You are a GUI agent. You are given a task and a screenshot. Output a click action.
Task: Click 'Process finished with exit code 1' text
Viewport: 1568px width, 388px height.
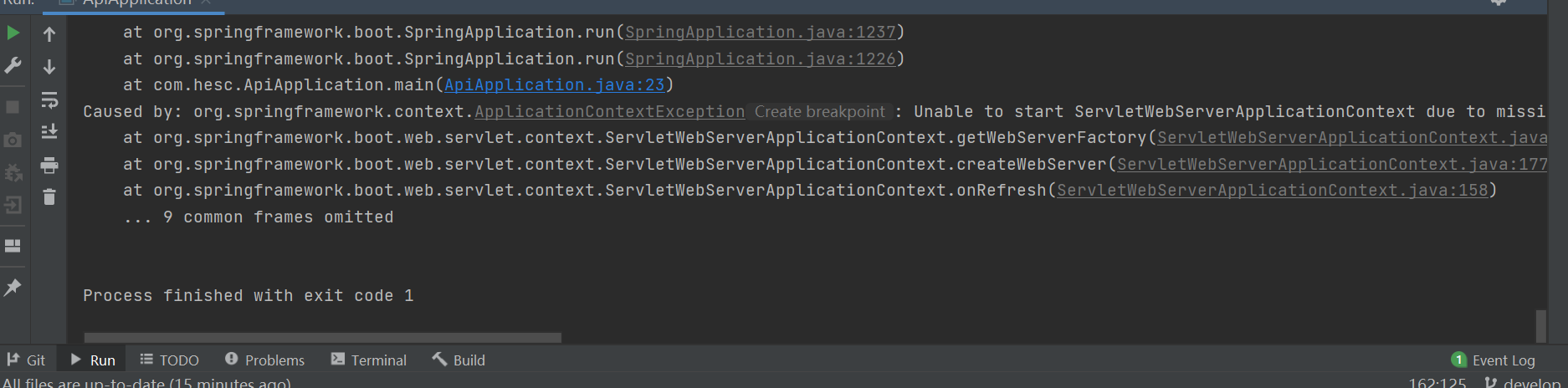click(x=249, y=296)
